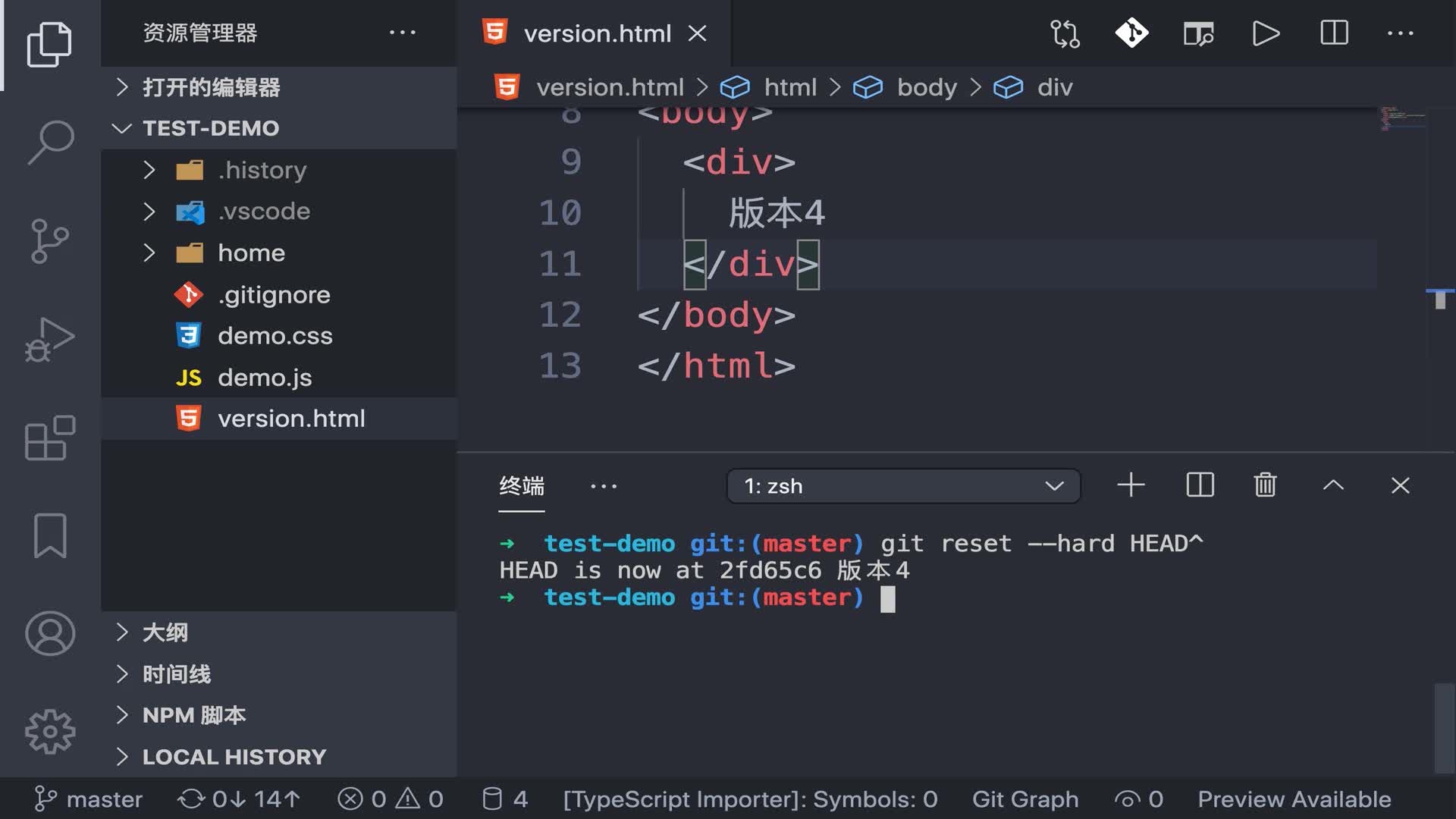Open the Search view in activity bar
The image size is (1456, 819).
pos(50,142)
